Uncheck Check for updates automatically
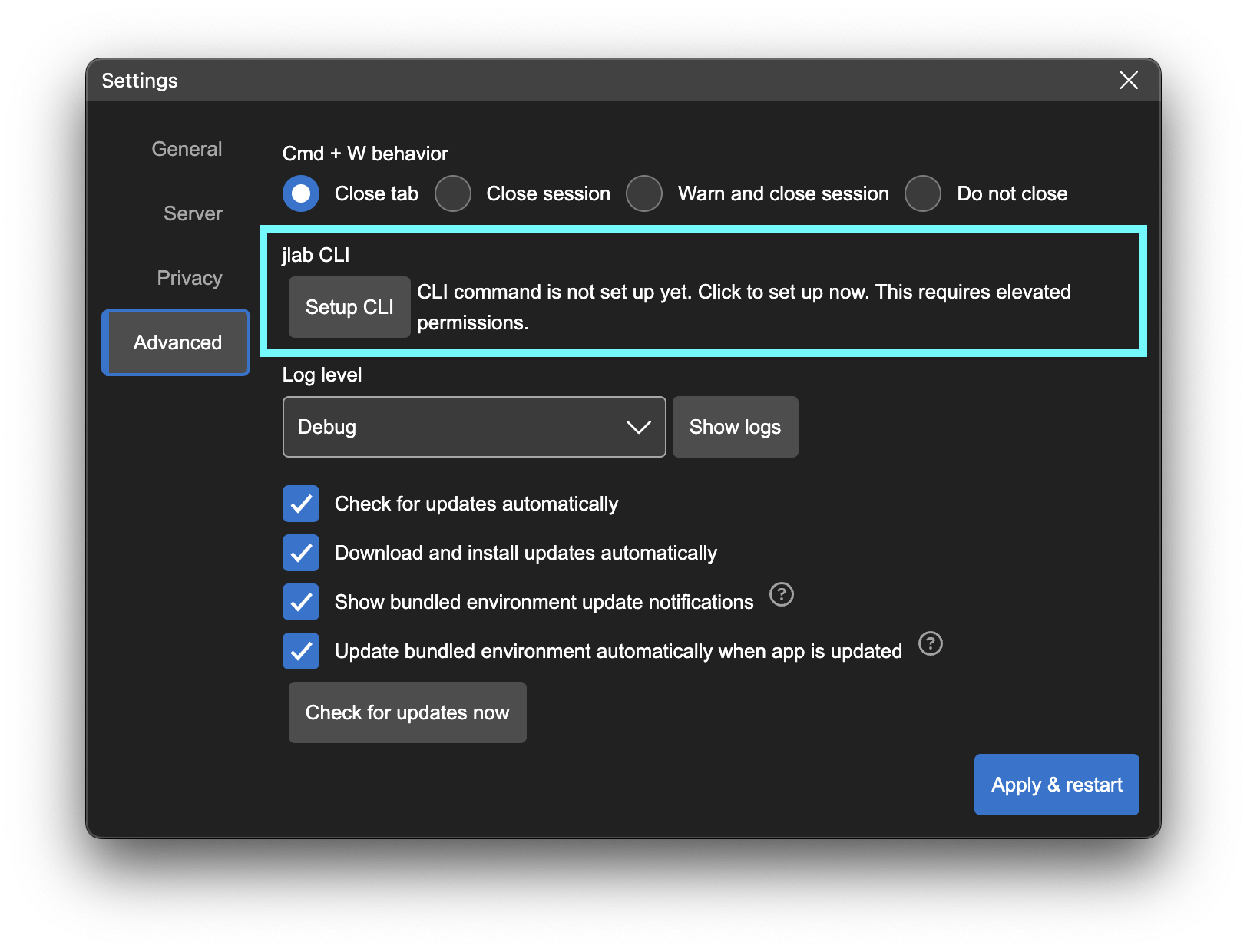This screenshot has width=1247, height=952. tap(301, 504)
